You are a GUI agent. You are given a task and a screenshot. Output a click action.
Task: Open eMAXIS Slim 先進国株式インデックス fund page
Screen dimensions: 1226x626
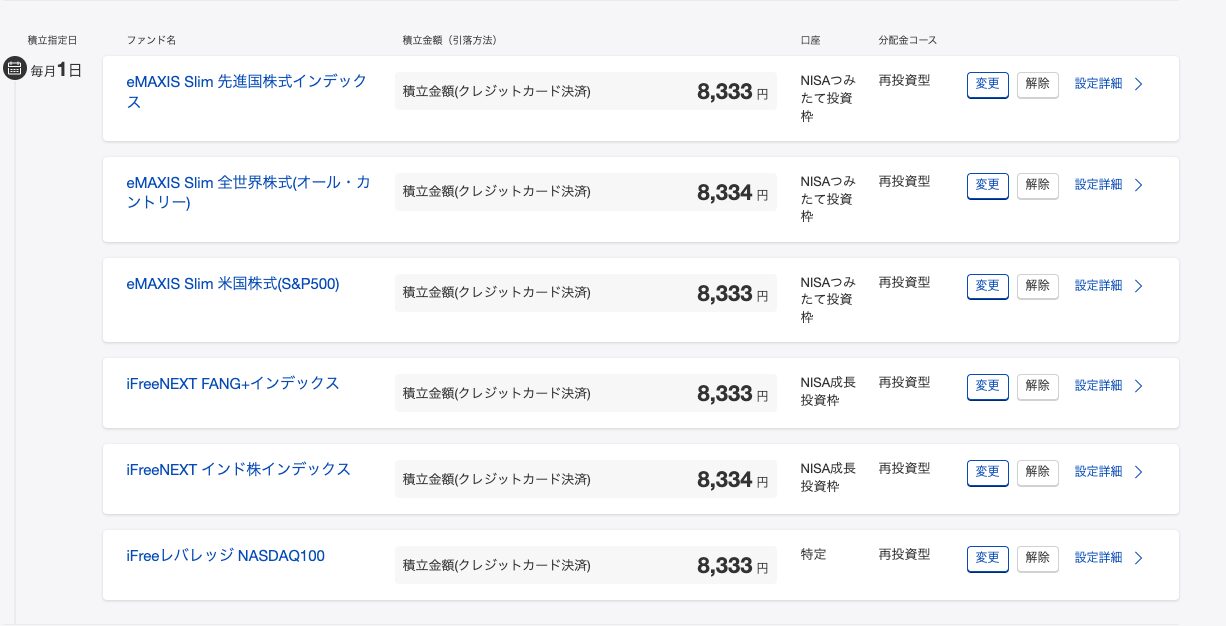pyautogui.click(x=246, y=81)
